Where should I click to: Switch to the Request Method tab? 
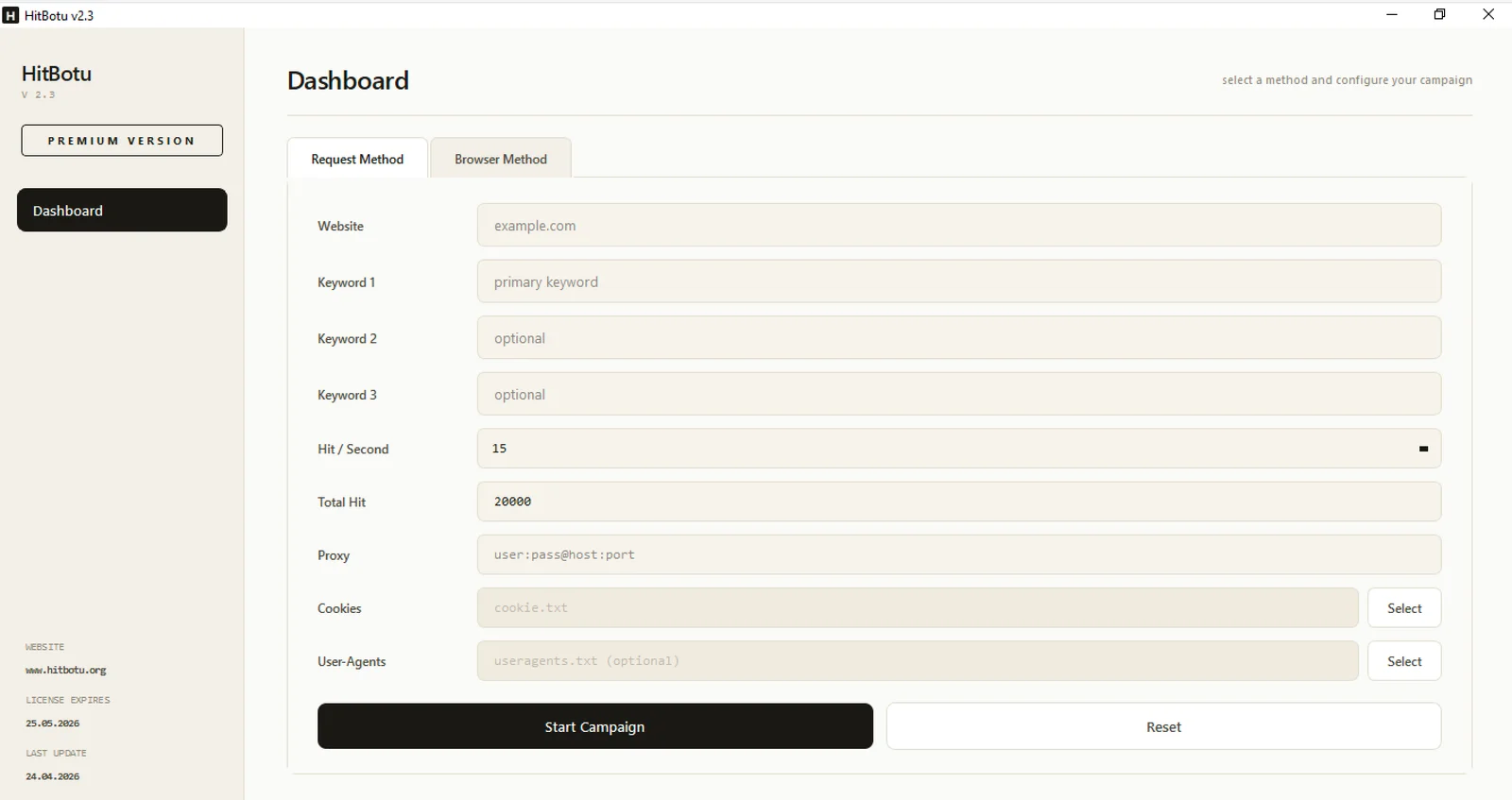pyautogui.click(x=357, y=159)
